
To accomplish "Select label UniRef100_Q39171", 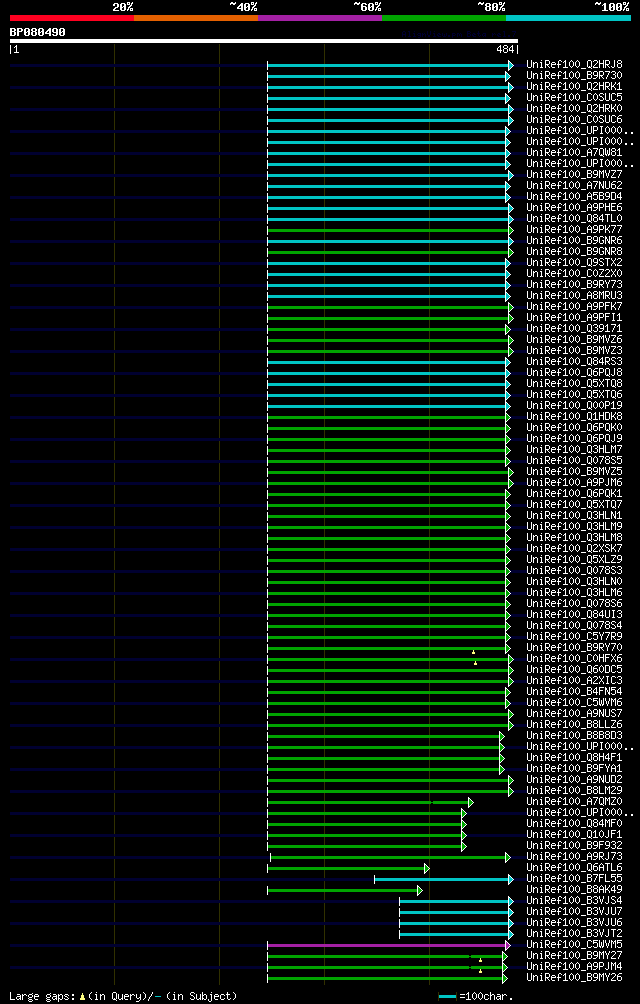I will tap(574, 328).
